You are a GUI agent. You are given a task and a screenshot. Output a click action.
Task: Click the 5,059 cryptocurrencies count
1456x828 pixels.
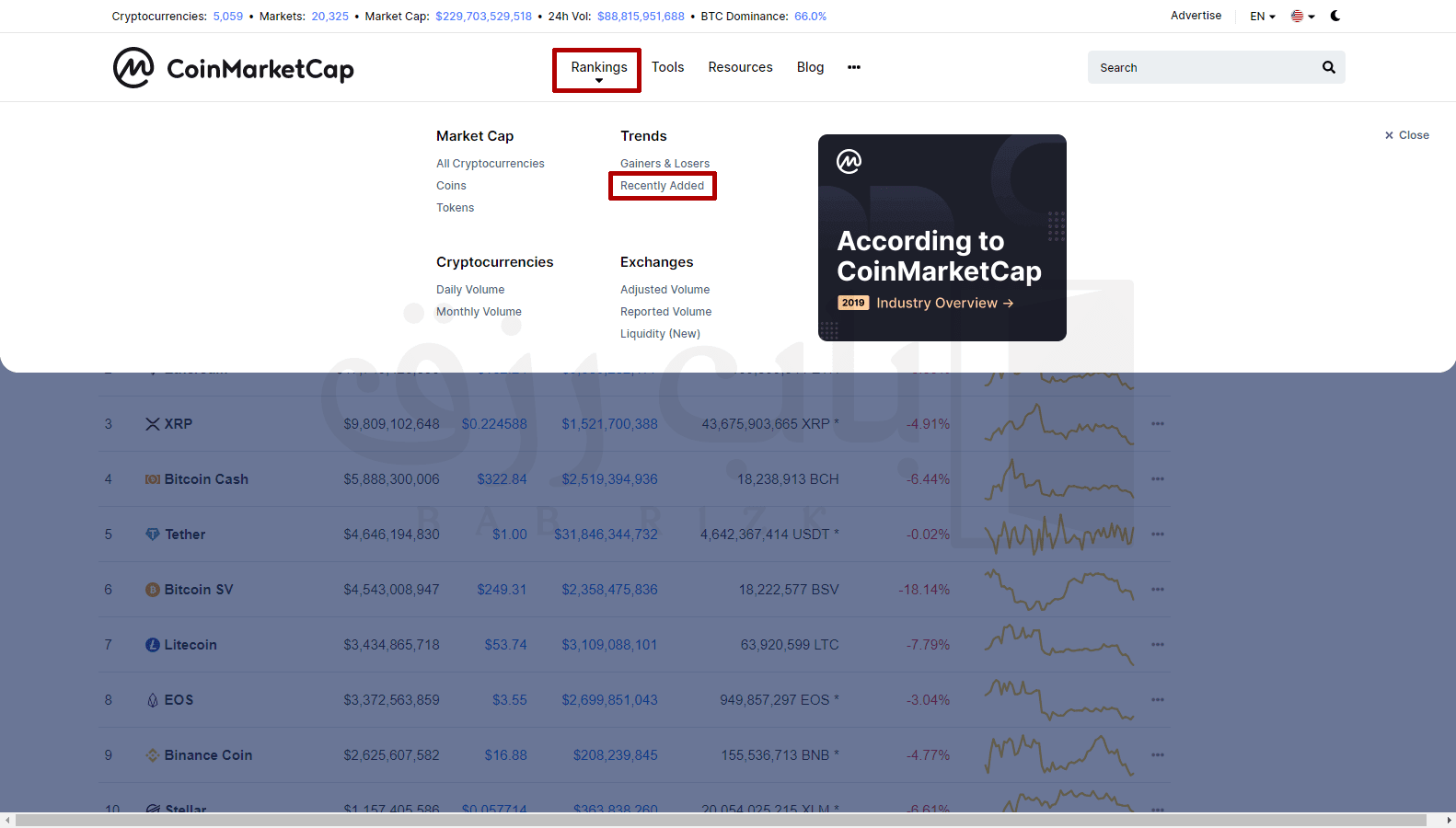(x=228, y=17)
